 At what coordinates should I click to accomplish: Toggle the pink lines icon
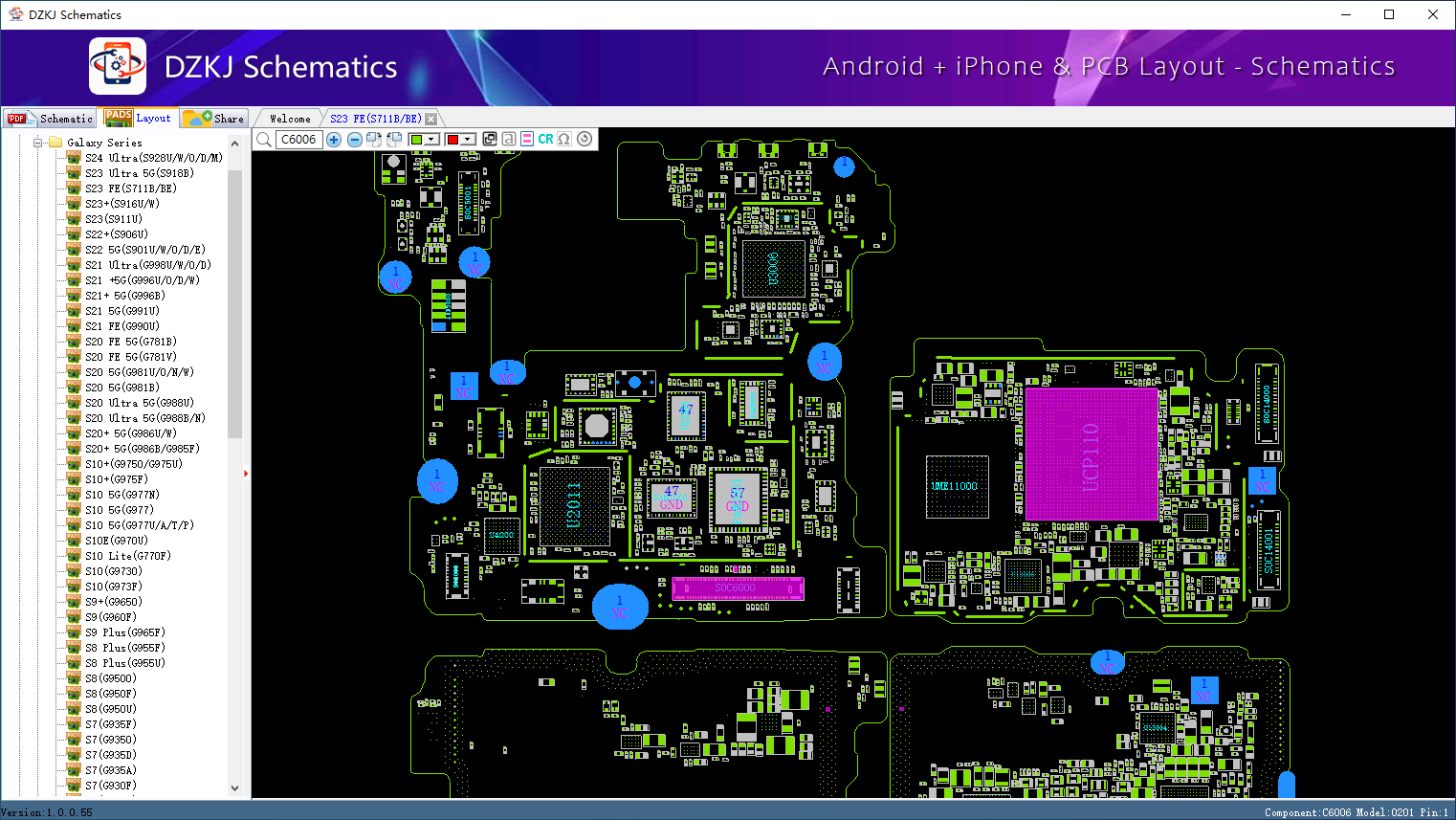coord(527,140)
